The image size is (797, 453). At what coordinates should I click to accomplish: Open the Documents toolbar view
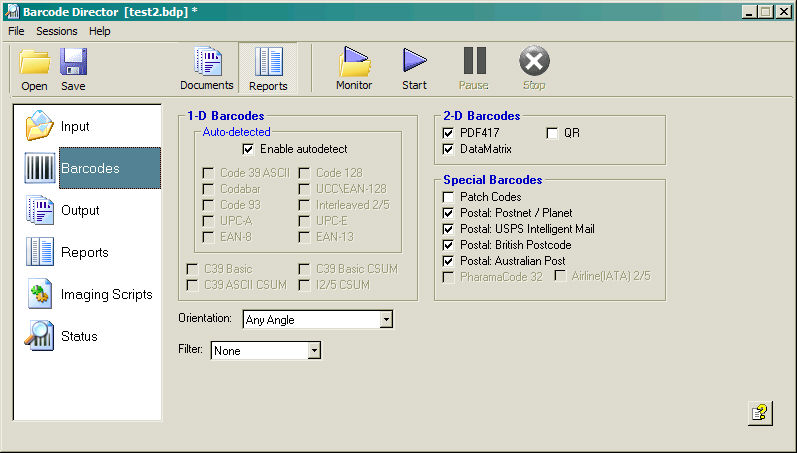pos(207,63)
